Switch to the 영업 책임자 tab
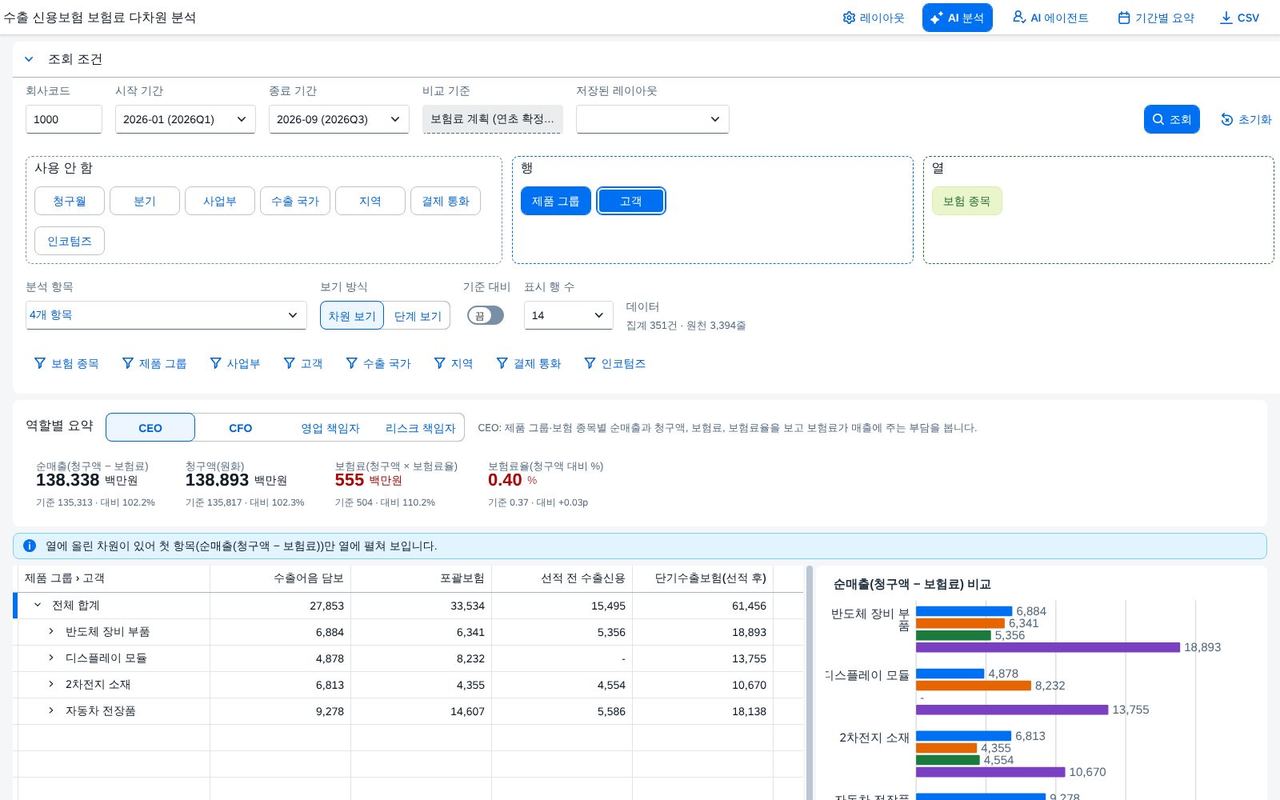Image resolution: width=1280 pixels, height=800 pixels. [x=330, y=428]
